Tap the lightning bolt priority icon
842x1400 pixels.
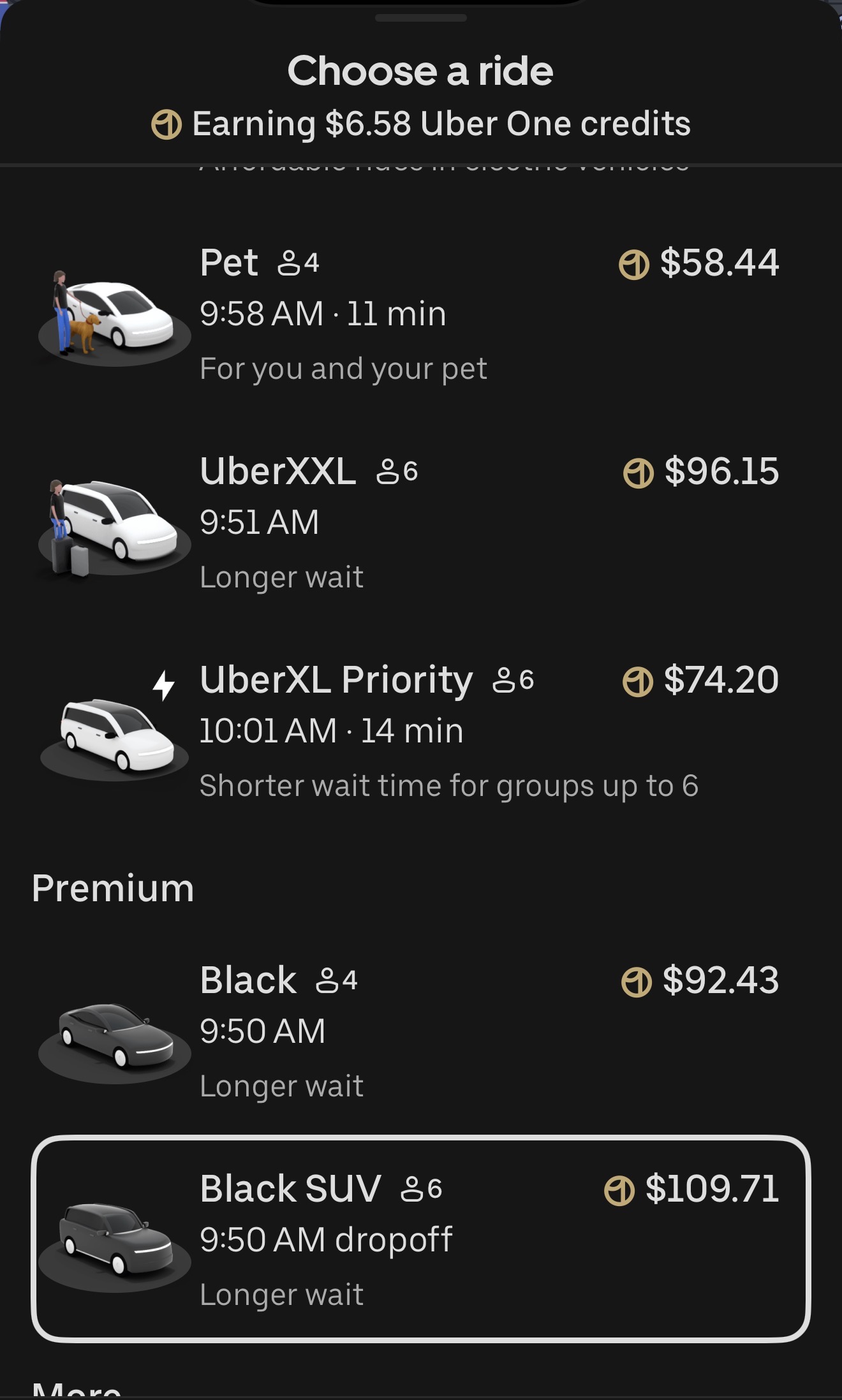pyautogui.click(x=164, y=685)
